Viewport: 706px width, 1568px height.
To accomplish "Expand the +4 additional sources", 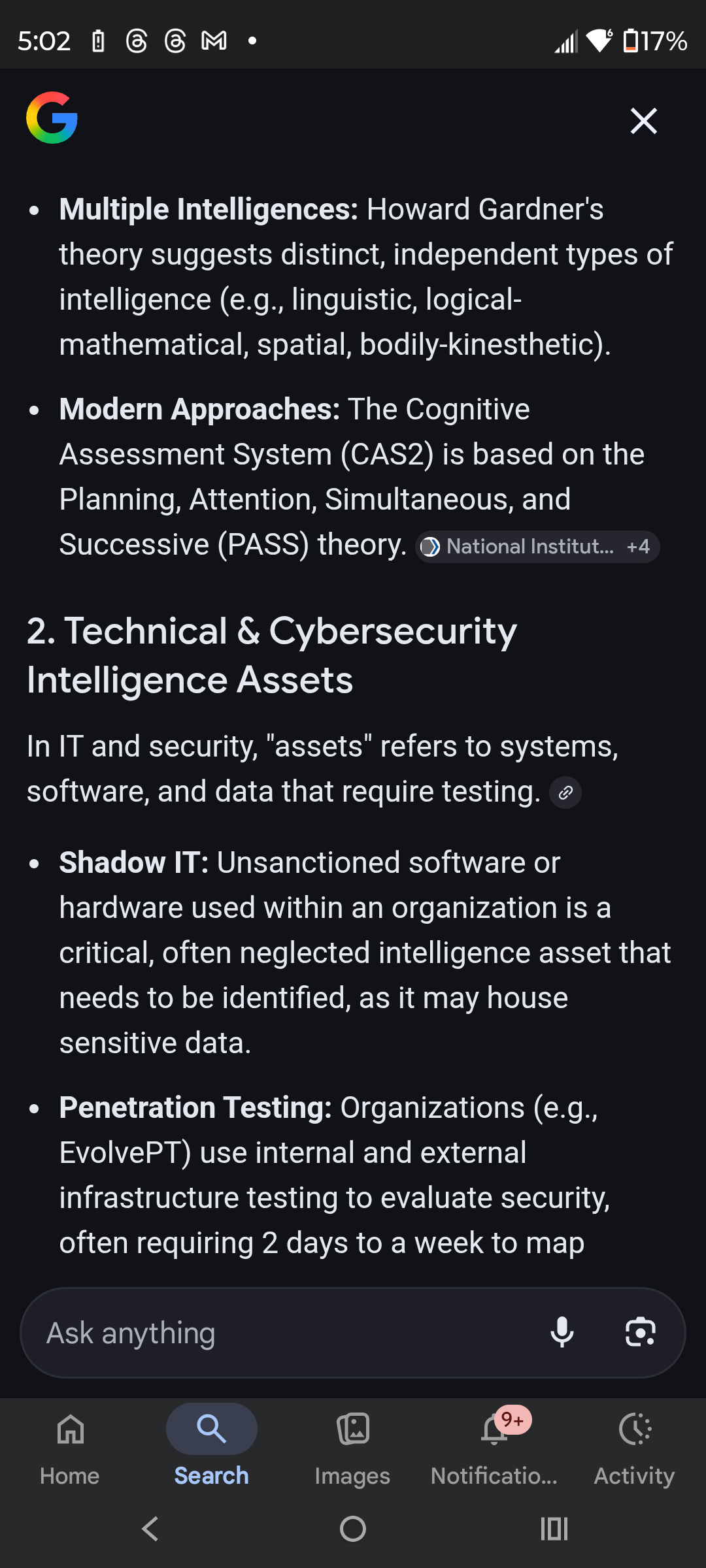I will click(638, 547).
